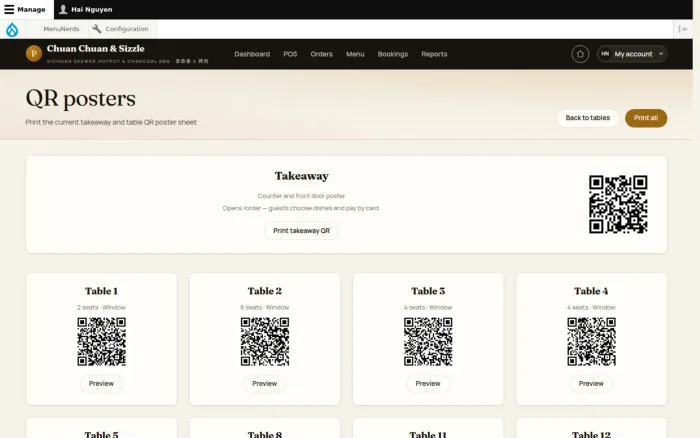Click Back to tables button
700x438 pixels.
(x=588, y=118)
